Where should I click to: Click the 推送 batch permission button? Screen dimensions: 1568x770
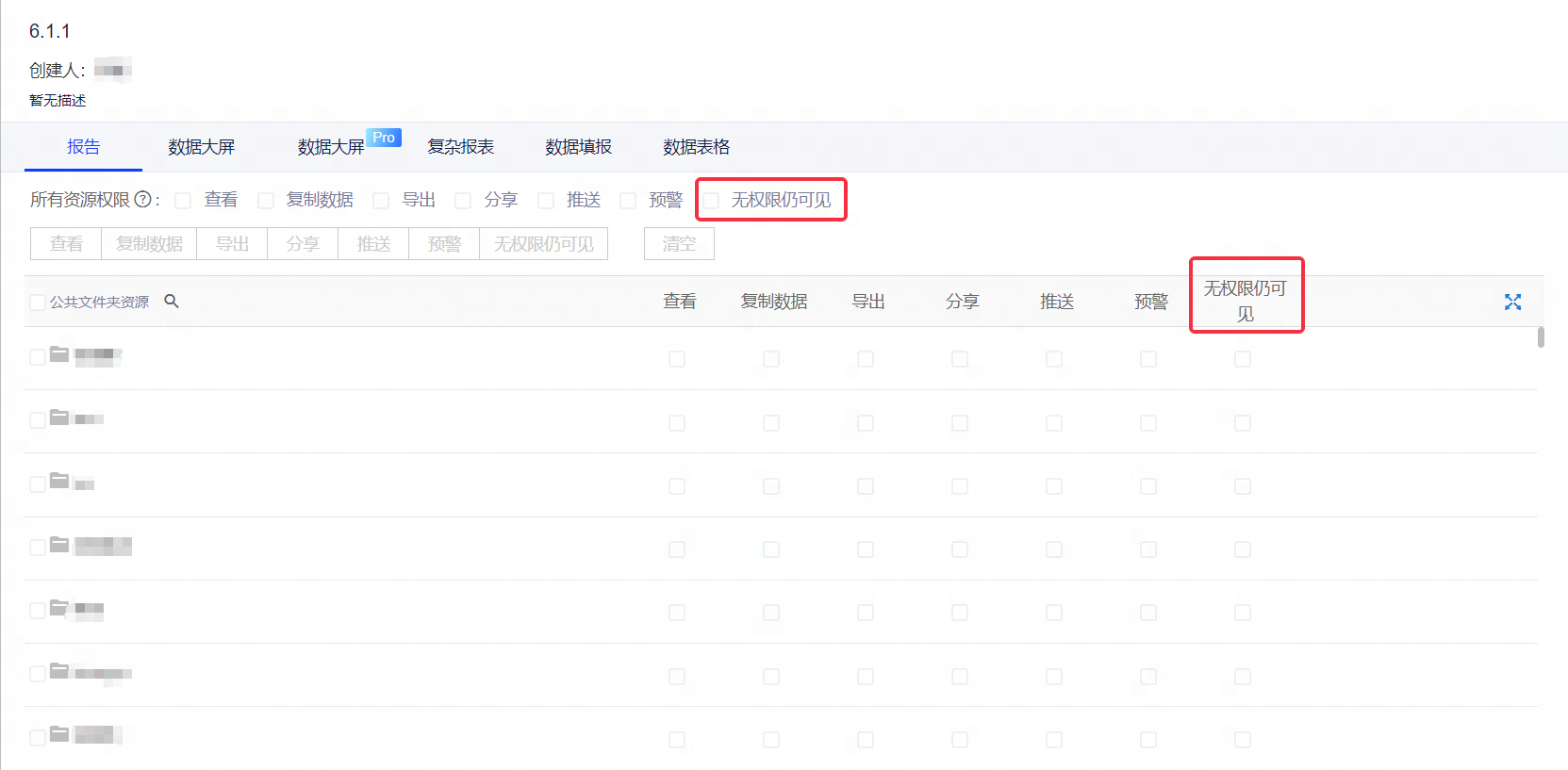(373, 244)
